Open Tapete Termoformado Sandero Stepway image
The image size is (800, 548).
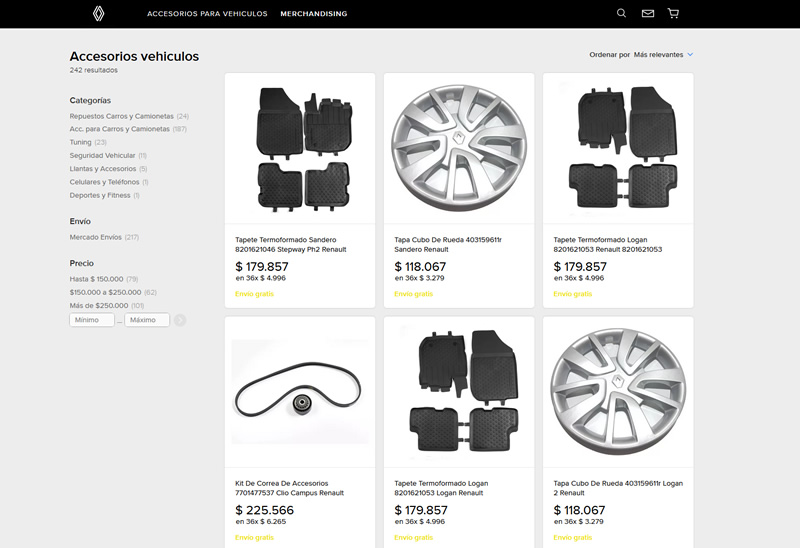pyautogui.click(x=300, y=148)
